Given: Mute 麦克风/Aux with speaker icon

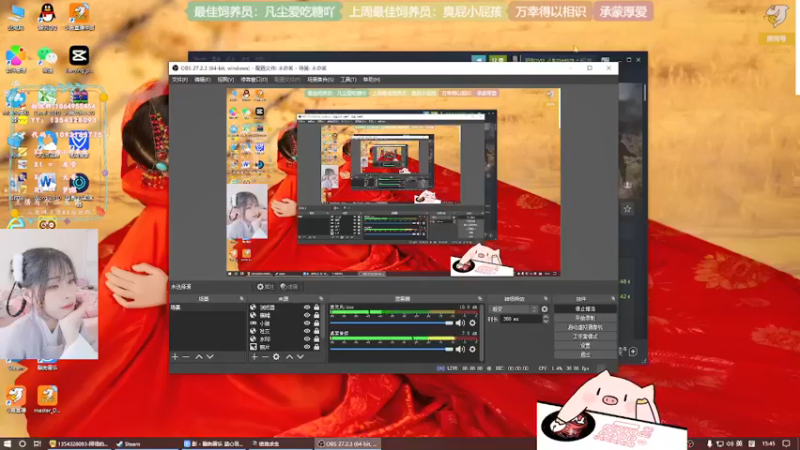Looking at the screenshot, I should pos(460,323).
